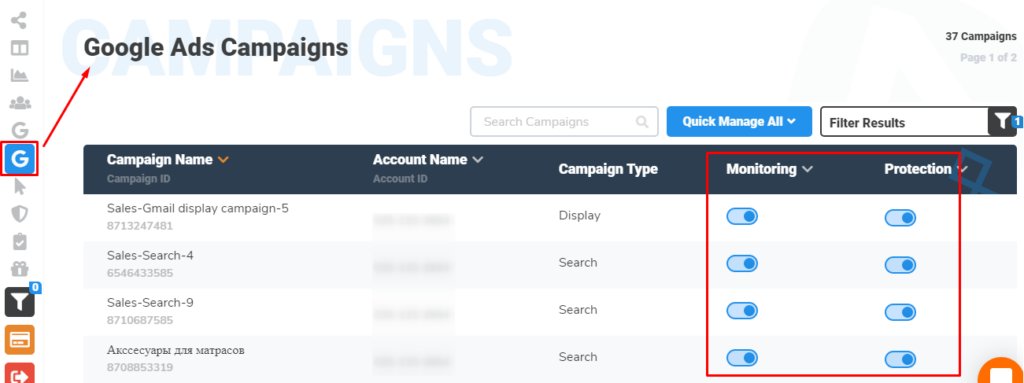This screenshot has height=383, width=1024.
Task: Click campaign ID 8710687585
Action: (x=140, y=320)
